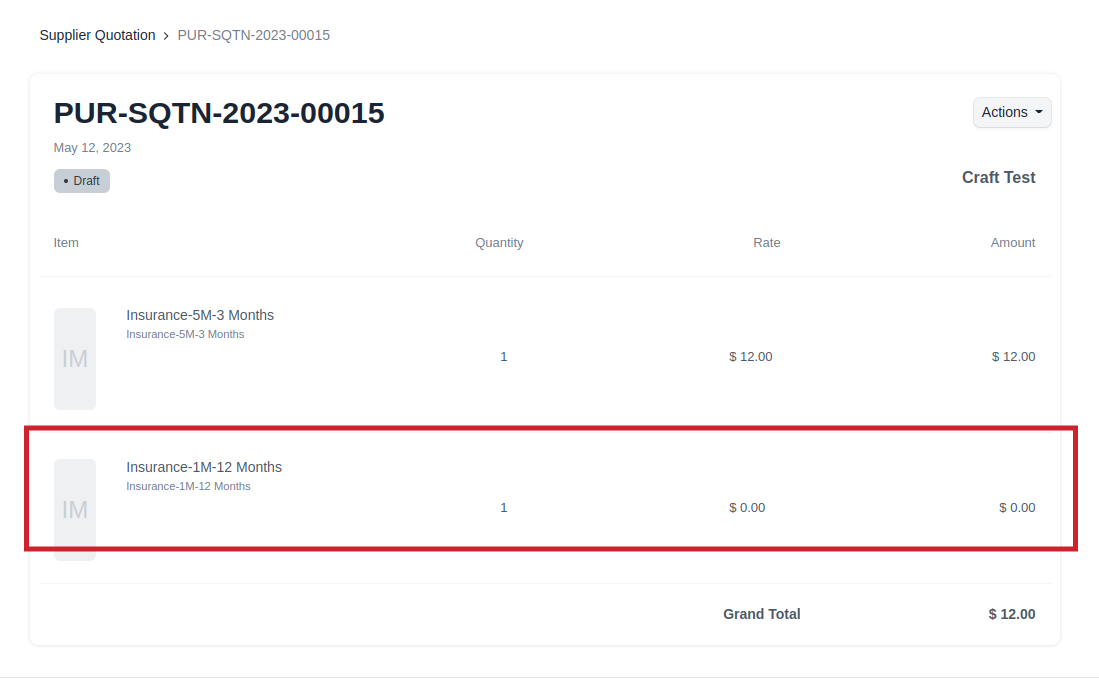The width and height of the screenshot is (1099, 684).
Task: Open the Craft Test supplier link
Action: click(x=998, y=177)
